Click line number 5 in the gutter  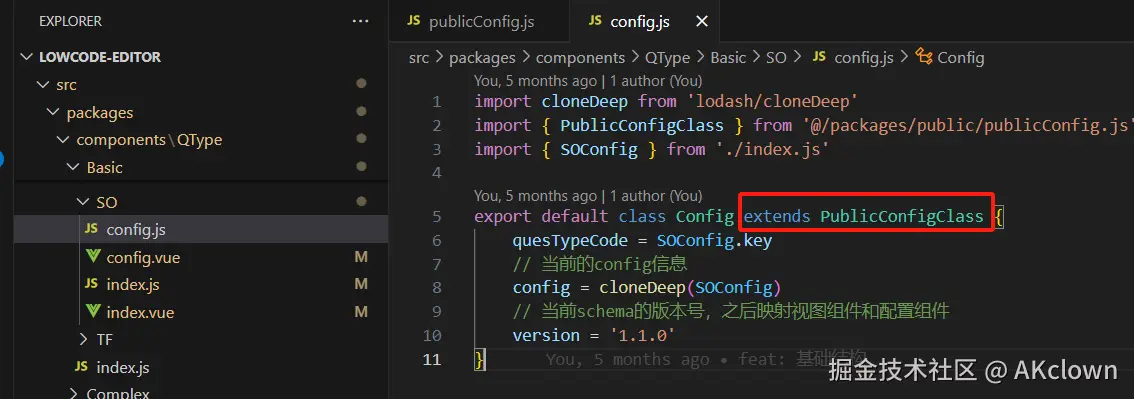coord(436,217)
